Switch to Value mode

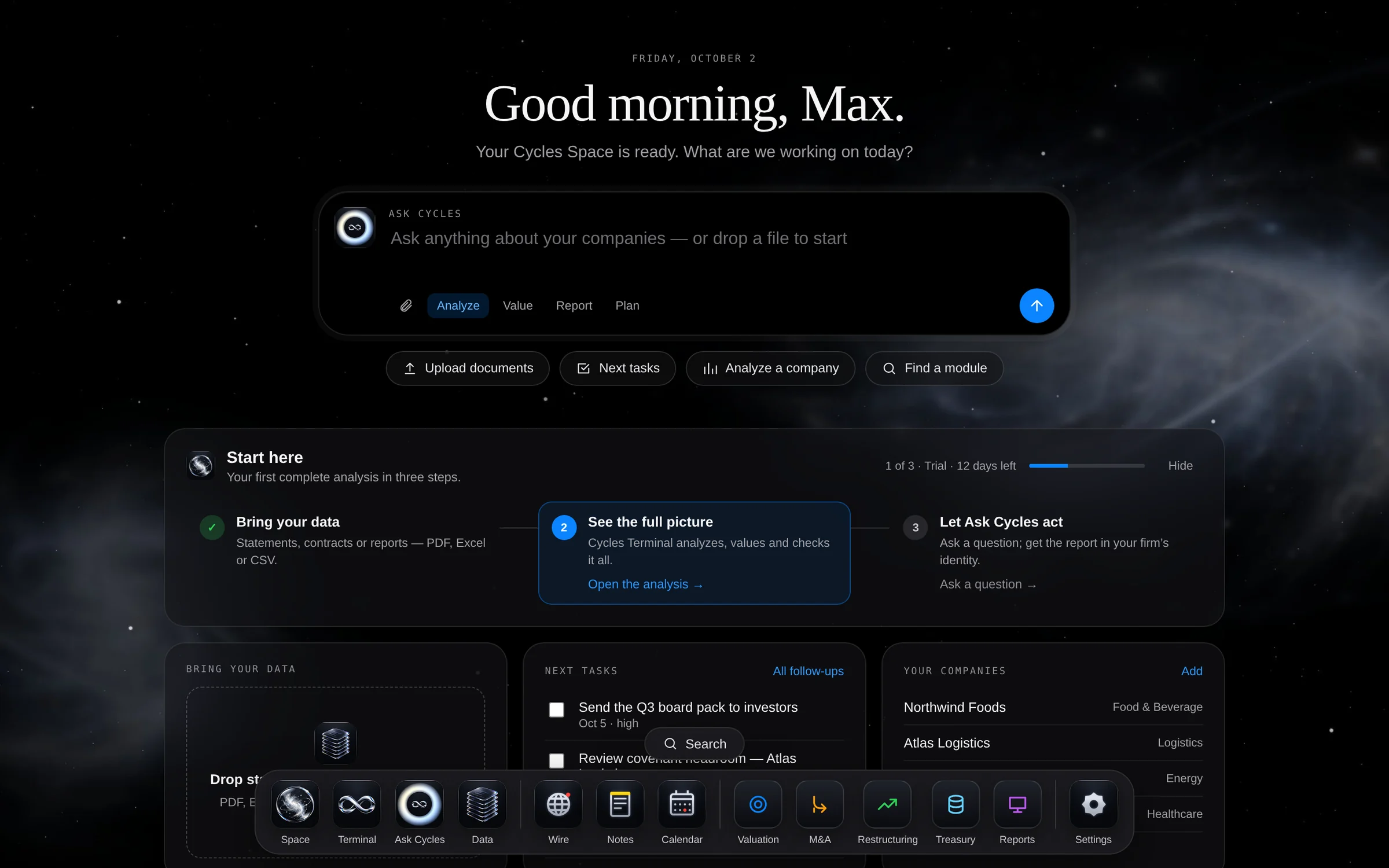(517, 306)
